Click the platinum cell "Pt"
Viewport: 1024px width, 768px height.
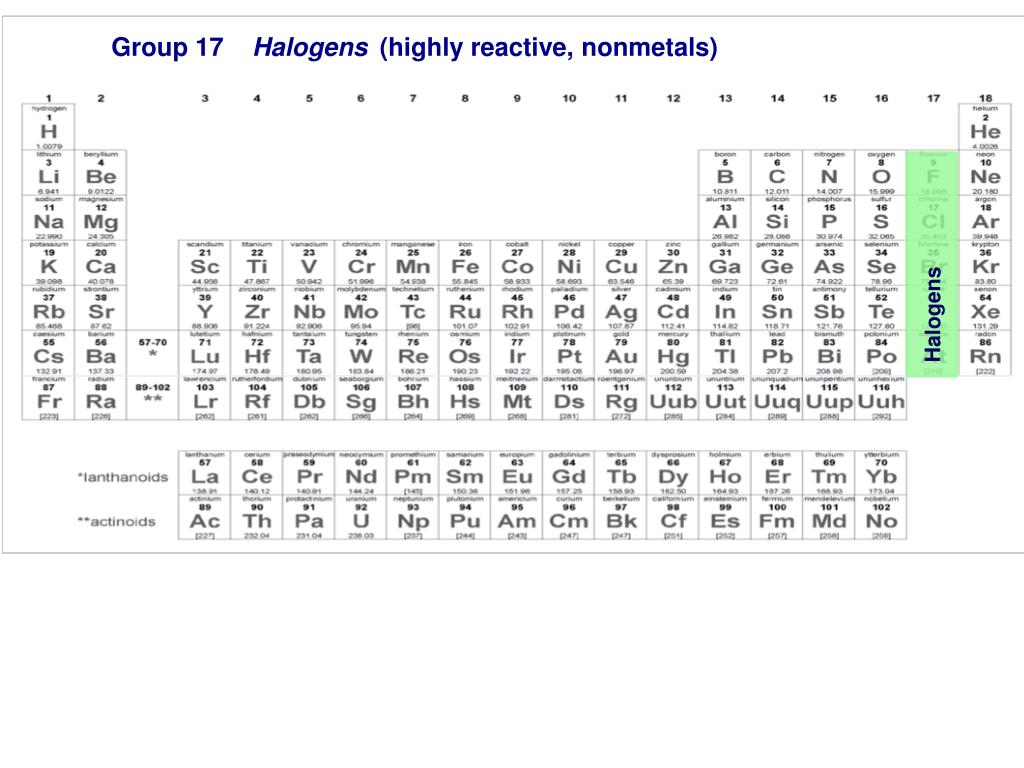click(569, 353)
